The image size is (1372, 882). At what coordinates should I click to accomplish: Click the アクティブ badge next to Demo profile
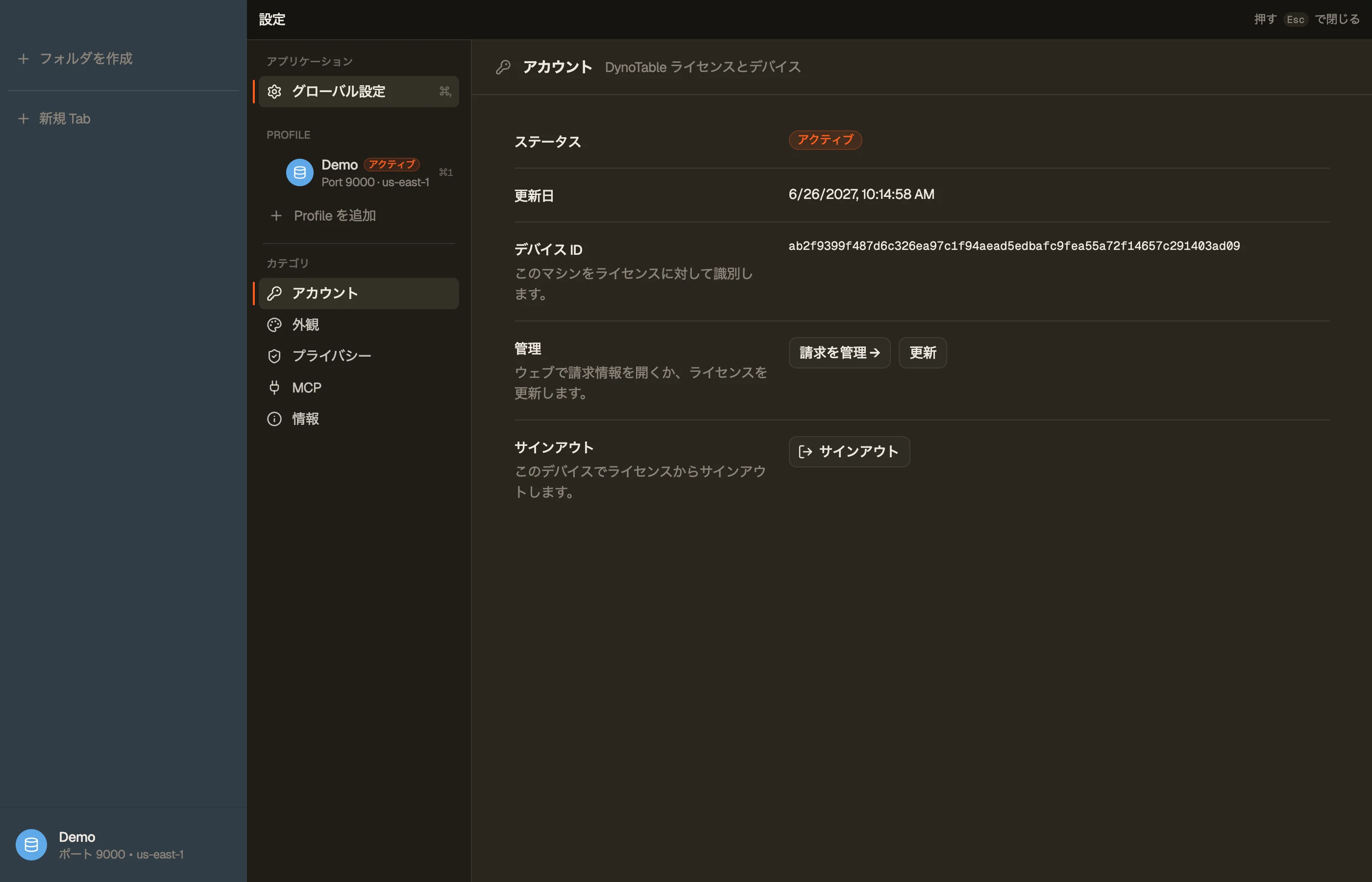tap(392, 165)
